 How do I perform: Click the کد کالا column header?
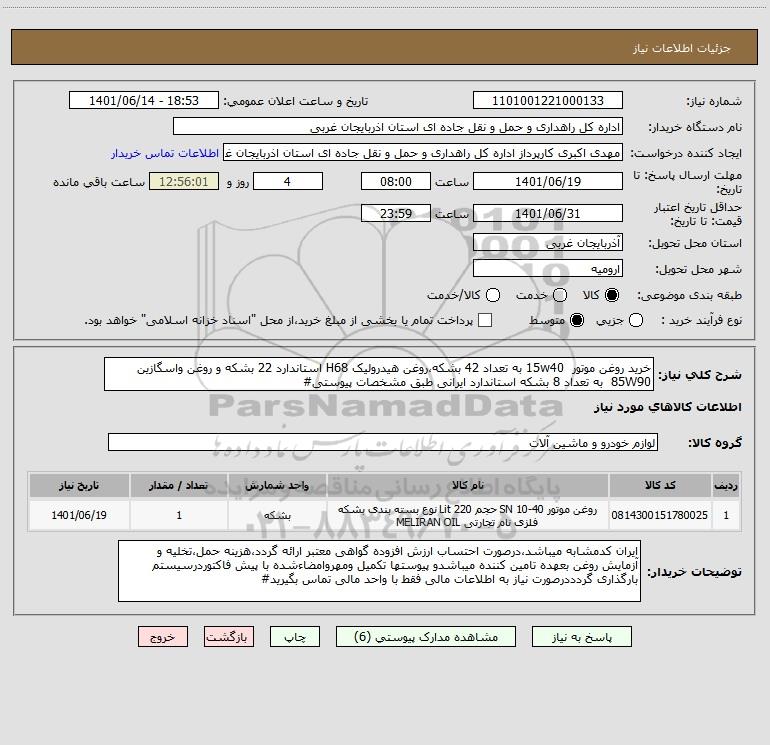click(660, 486)
